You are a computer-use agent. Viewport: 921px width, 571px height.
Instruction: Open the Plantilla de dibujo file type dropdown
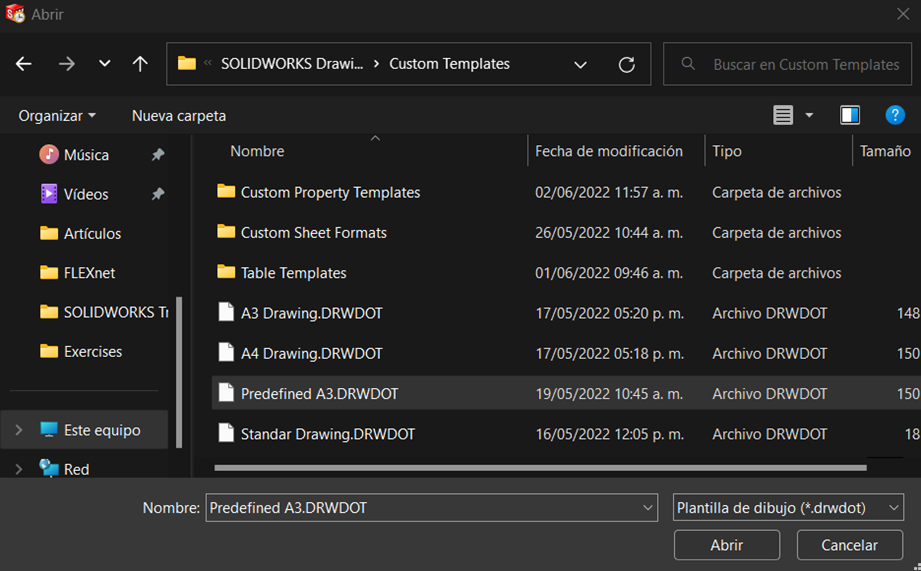click(x=788, y=508)
